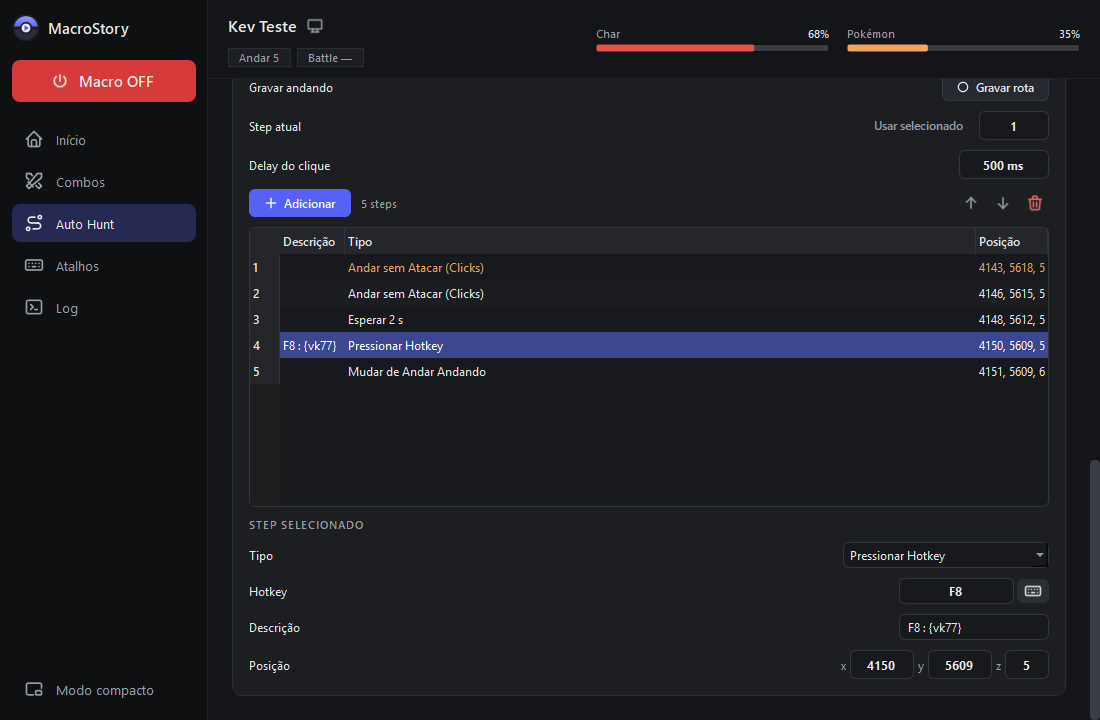Click the Hotkey F8 input field

point(955,592)
